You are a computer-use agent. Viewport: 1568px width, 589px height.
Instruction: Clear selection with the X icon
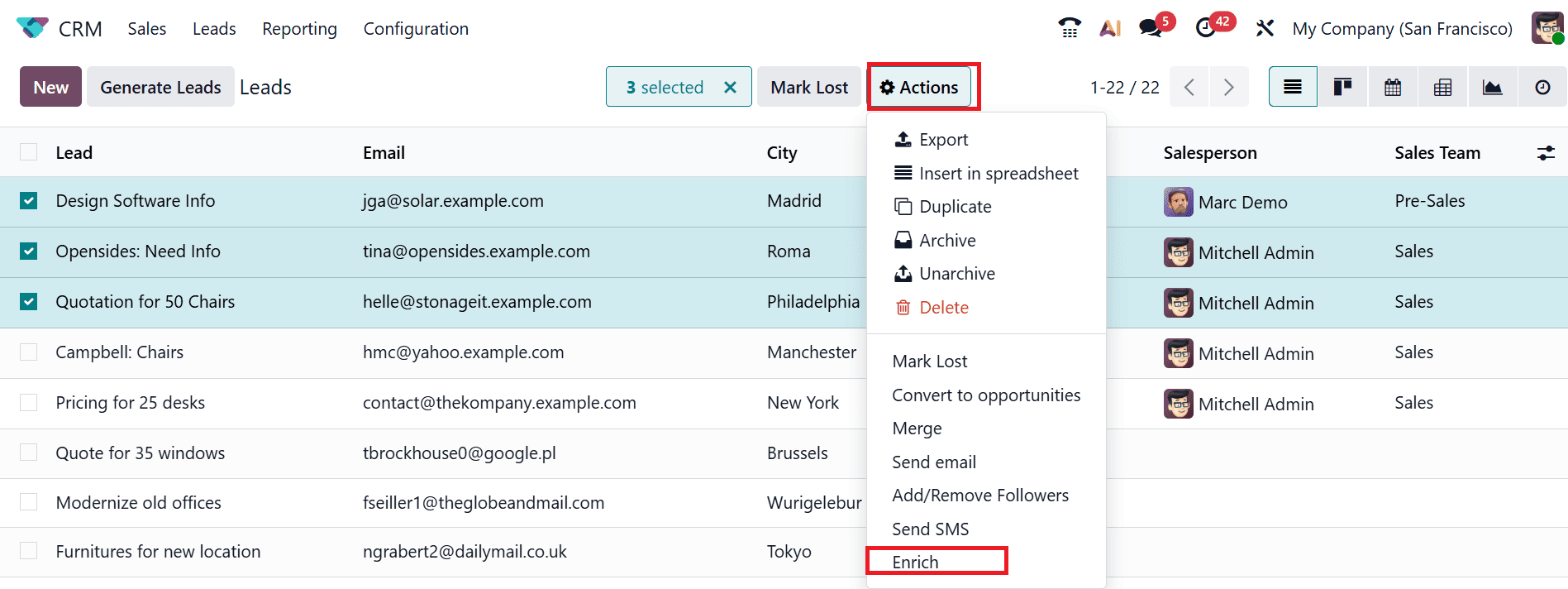click(x=730, y=87)
